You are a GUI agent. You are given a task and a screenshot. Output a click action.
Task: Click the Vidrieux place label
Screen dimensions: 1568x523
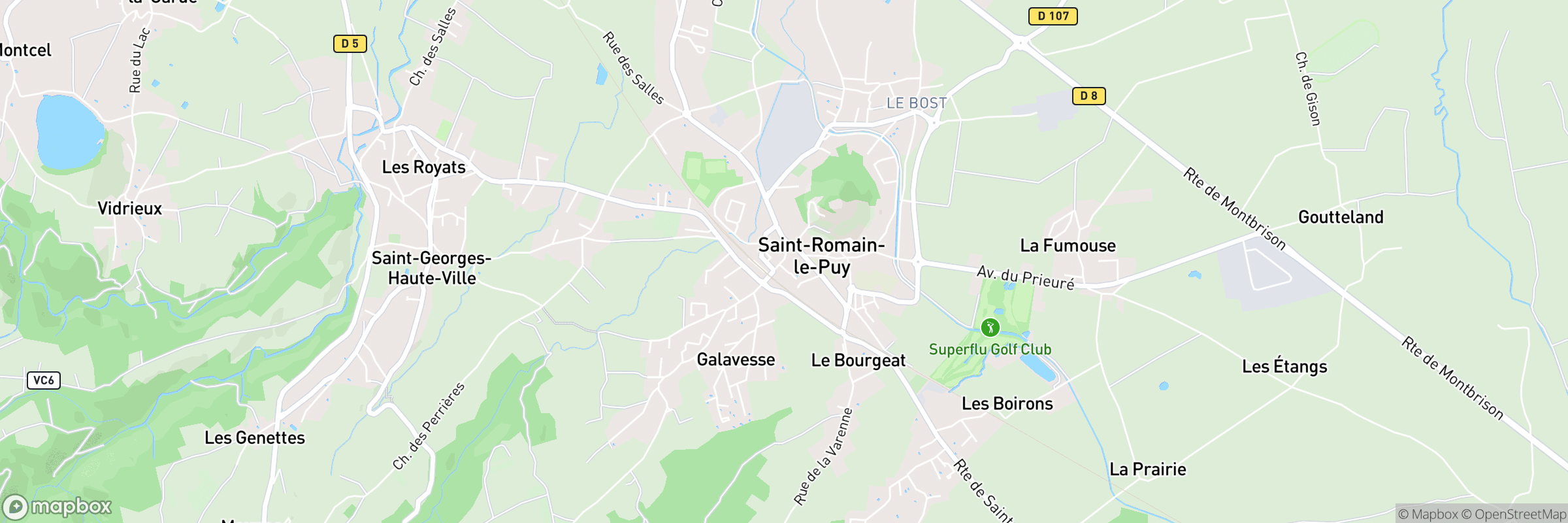coord(130,209)
